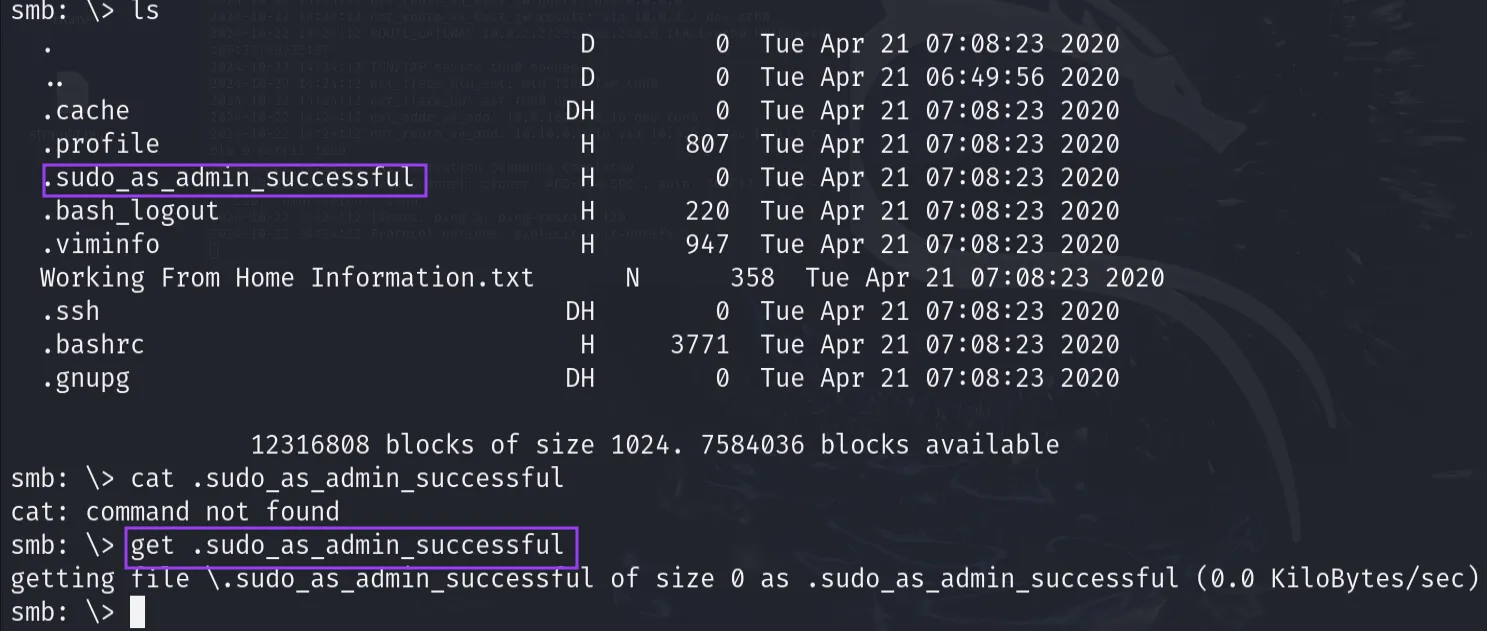Click the "getting file" output line

click(x=744, y=579)
